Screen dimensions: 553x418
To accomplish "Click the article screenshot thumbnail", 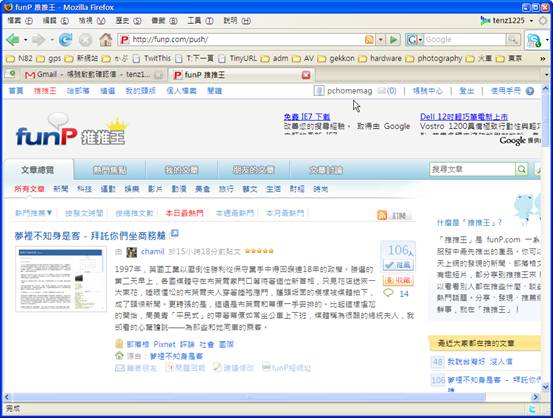I will (x=61, y=279).
